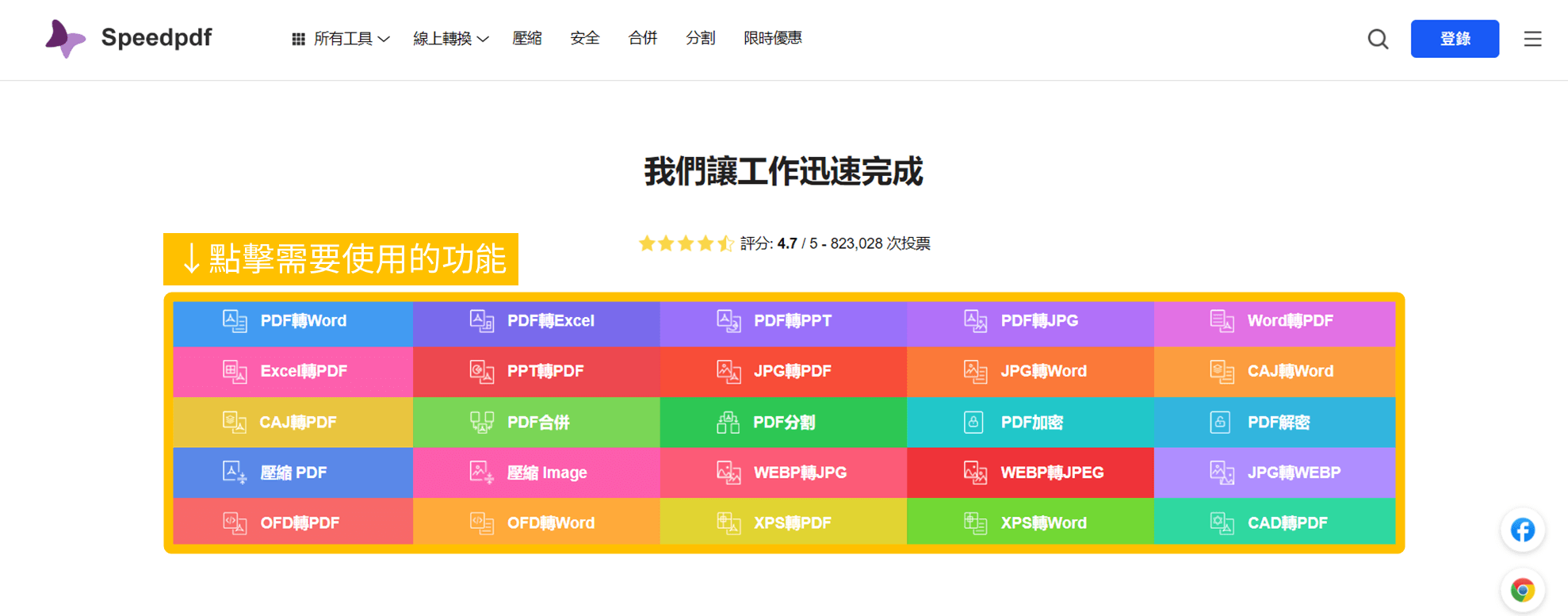
Task: Click the PDF轉Excel tile icon
Action: coord(482,321)
